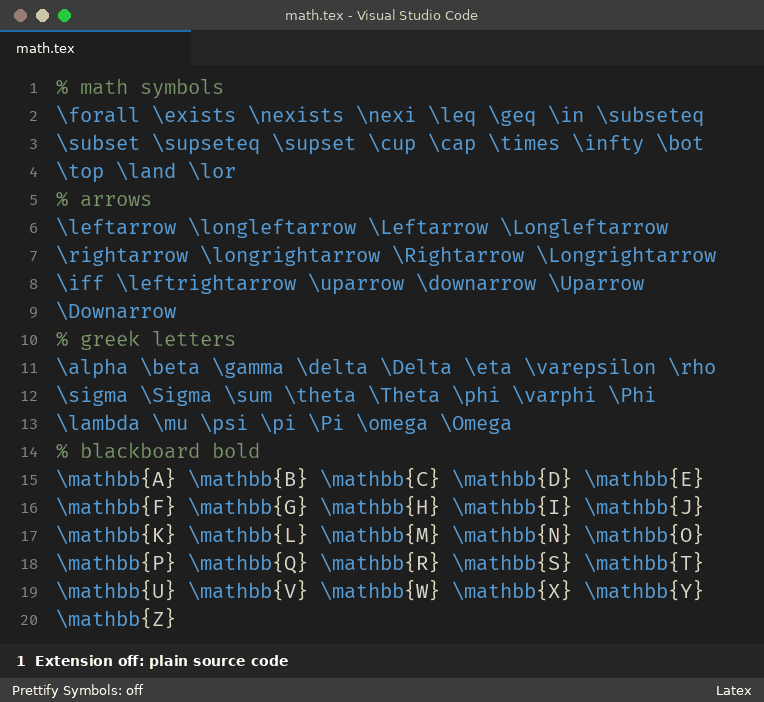Click the green maximize window button

tap(64, 16)
